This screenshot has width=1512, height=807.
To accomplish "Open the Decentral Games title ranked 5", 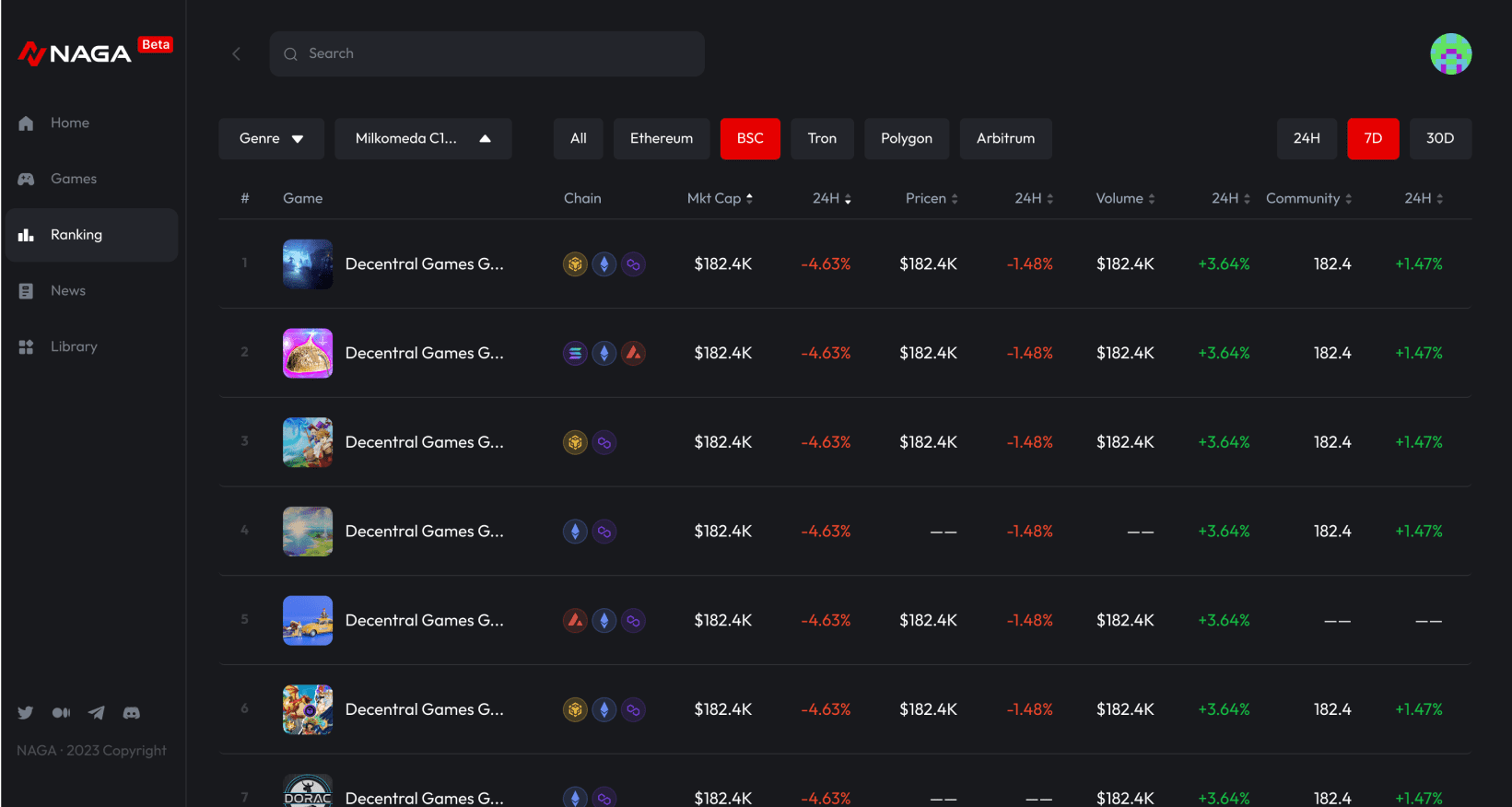I will (x=425, y=621).
